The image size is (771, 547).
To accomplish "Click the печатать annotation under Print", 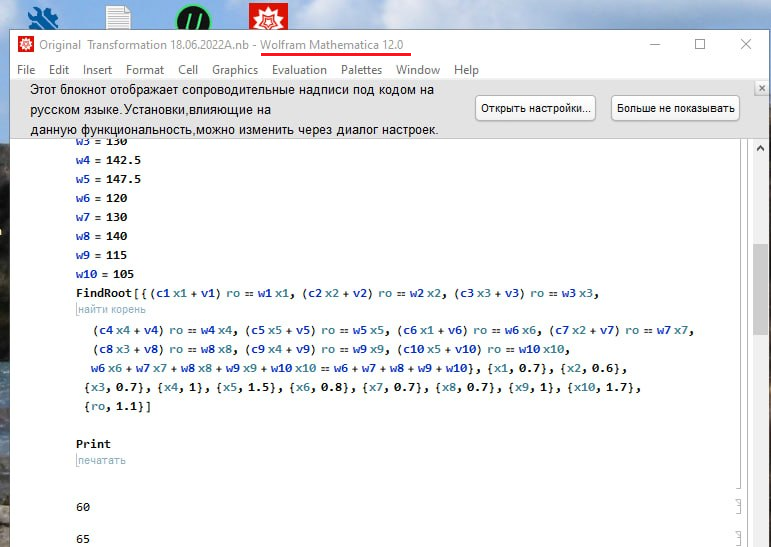I will point(102,461).
